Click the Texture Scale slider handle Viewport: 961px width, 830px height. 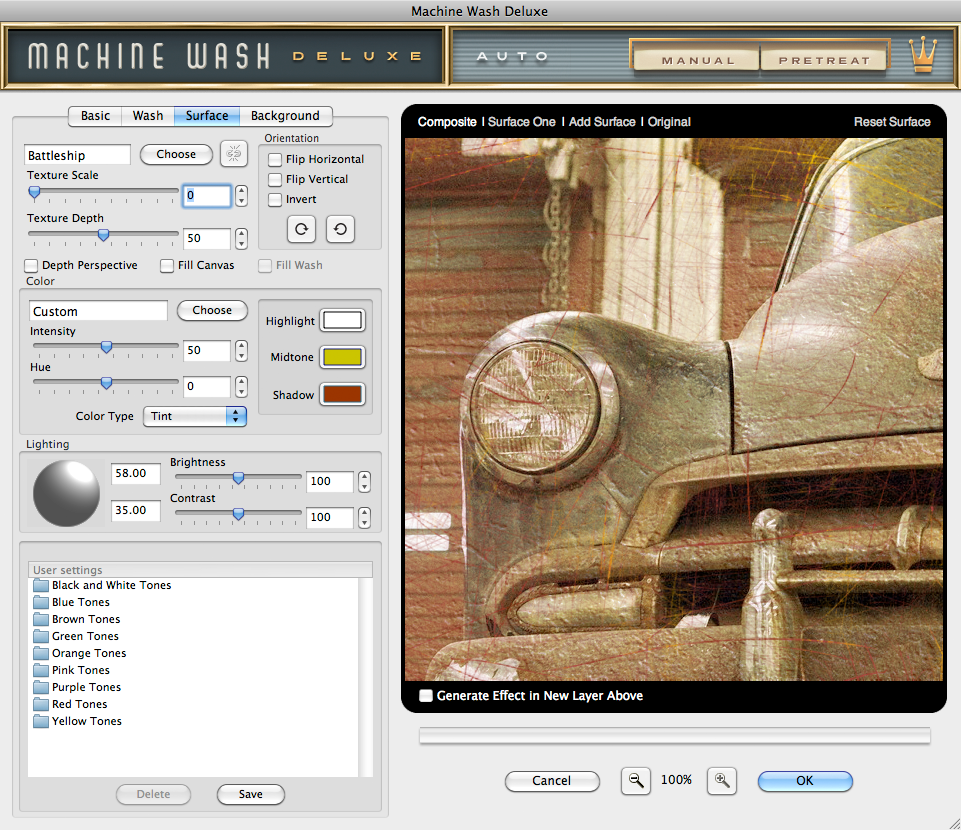(34, 193)
